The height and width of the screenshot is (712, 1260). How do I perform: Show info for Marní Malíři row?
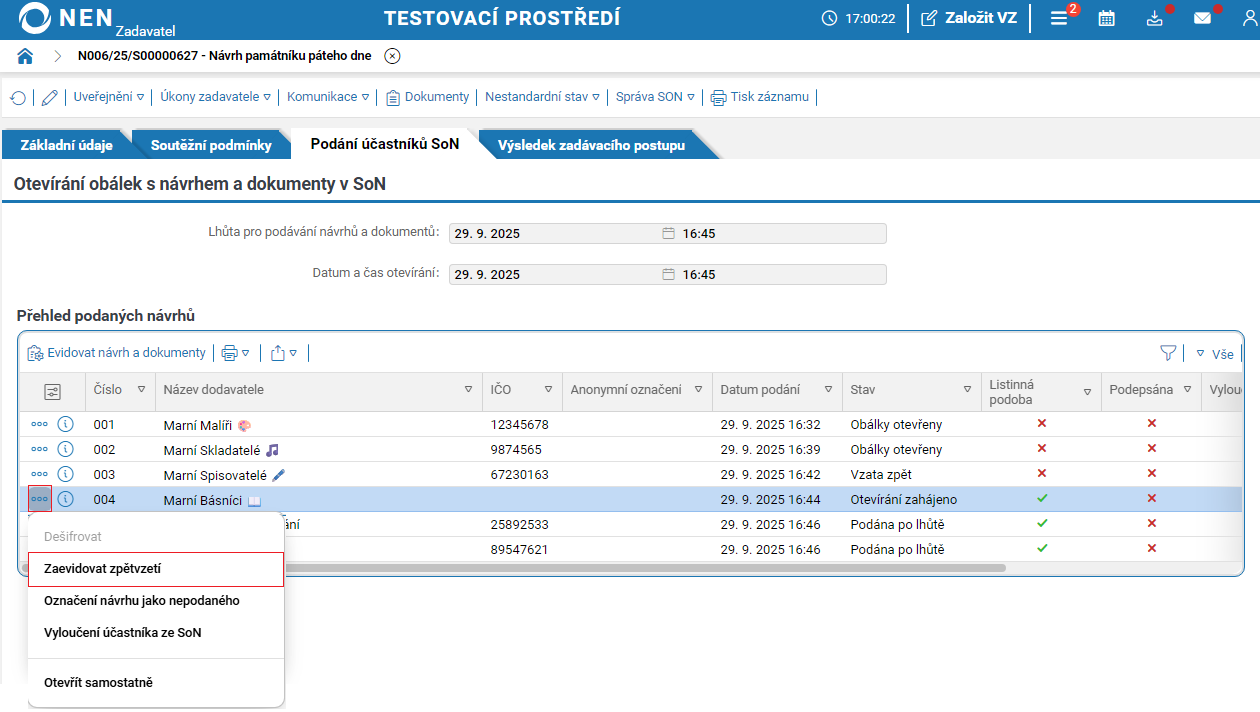click(x=66, y=424)
